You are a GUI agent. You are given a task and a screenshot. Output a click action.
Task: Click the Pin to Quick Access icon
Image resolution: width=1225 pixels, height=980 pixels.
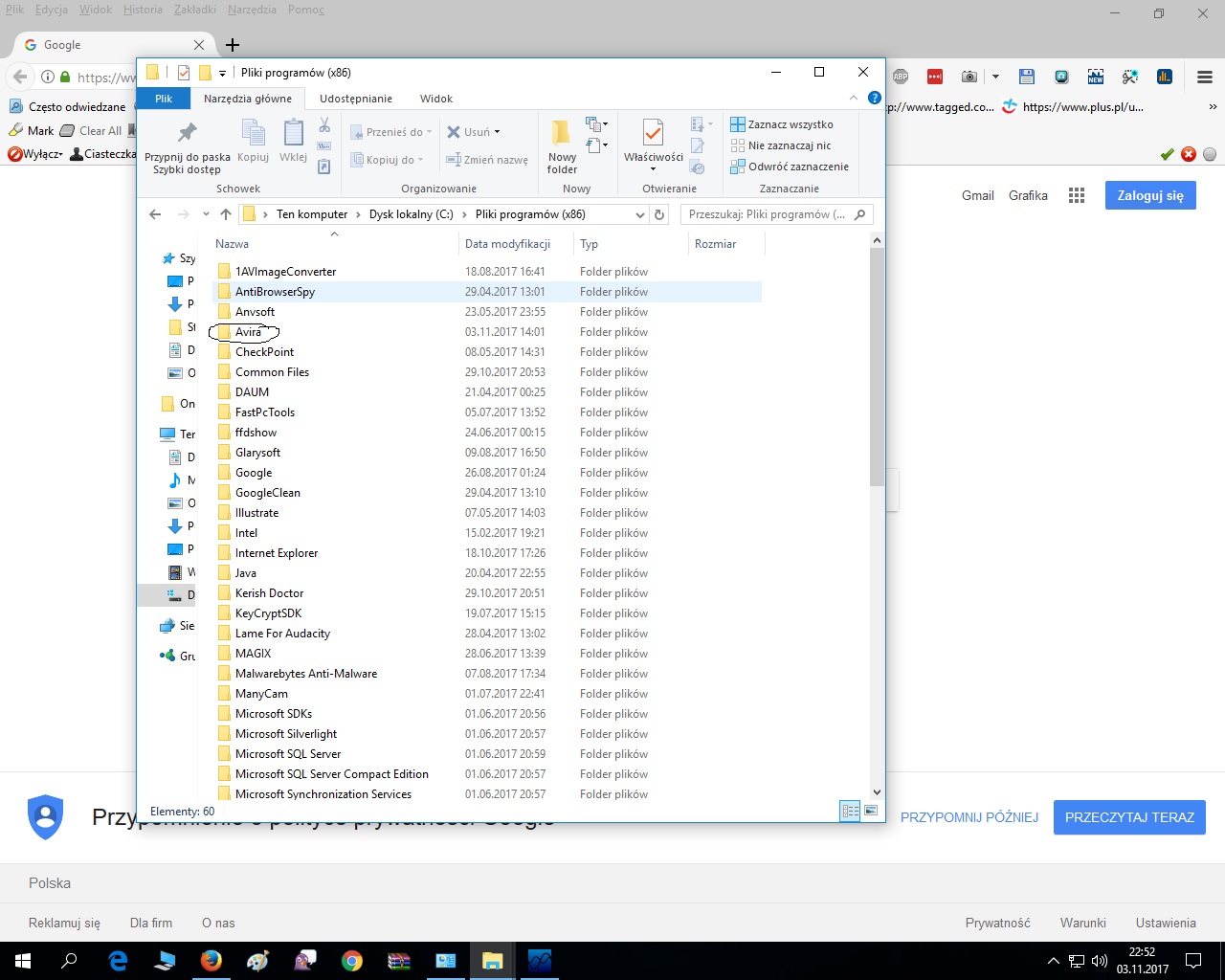187,134
